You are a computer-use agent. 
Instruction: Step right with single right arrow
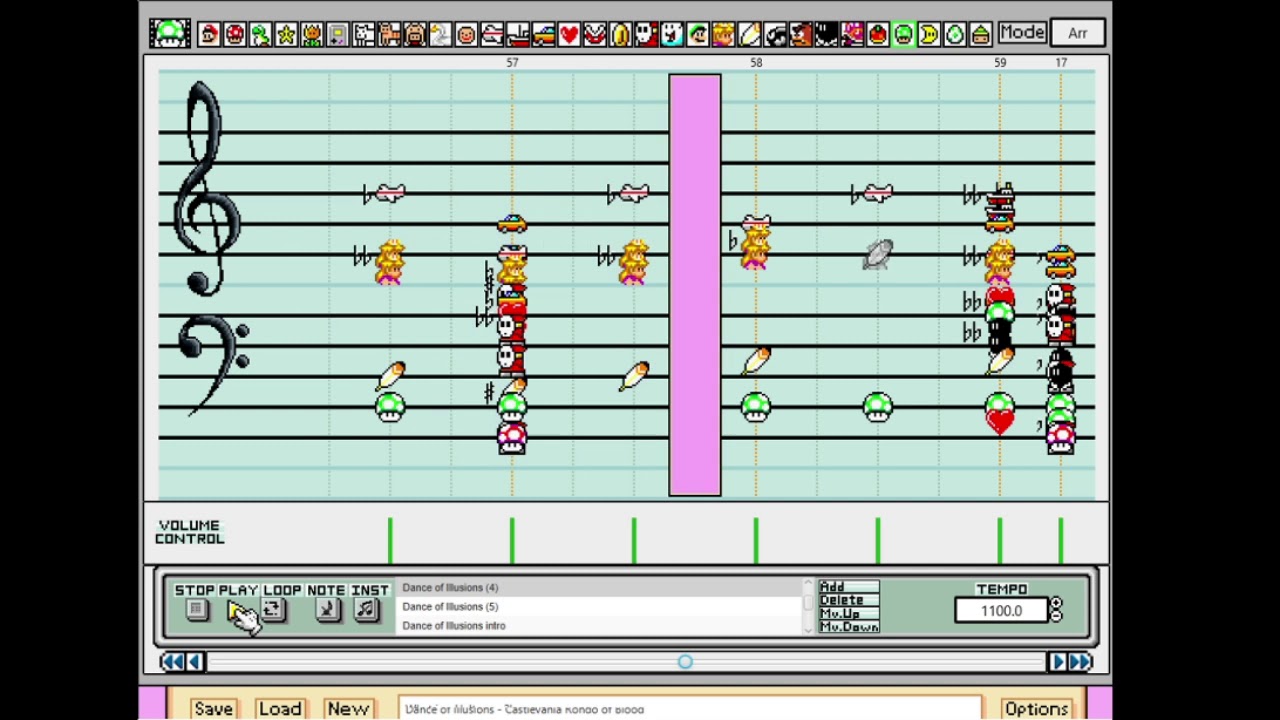pyautogui.click(x=1057, y=662)
